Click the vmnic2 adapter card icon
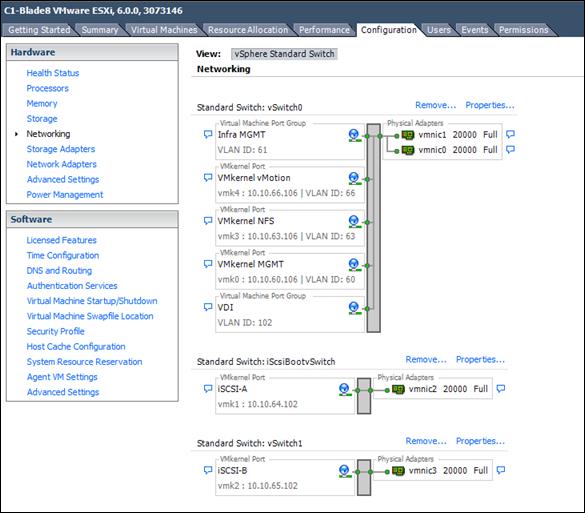 point(398,390)
